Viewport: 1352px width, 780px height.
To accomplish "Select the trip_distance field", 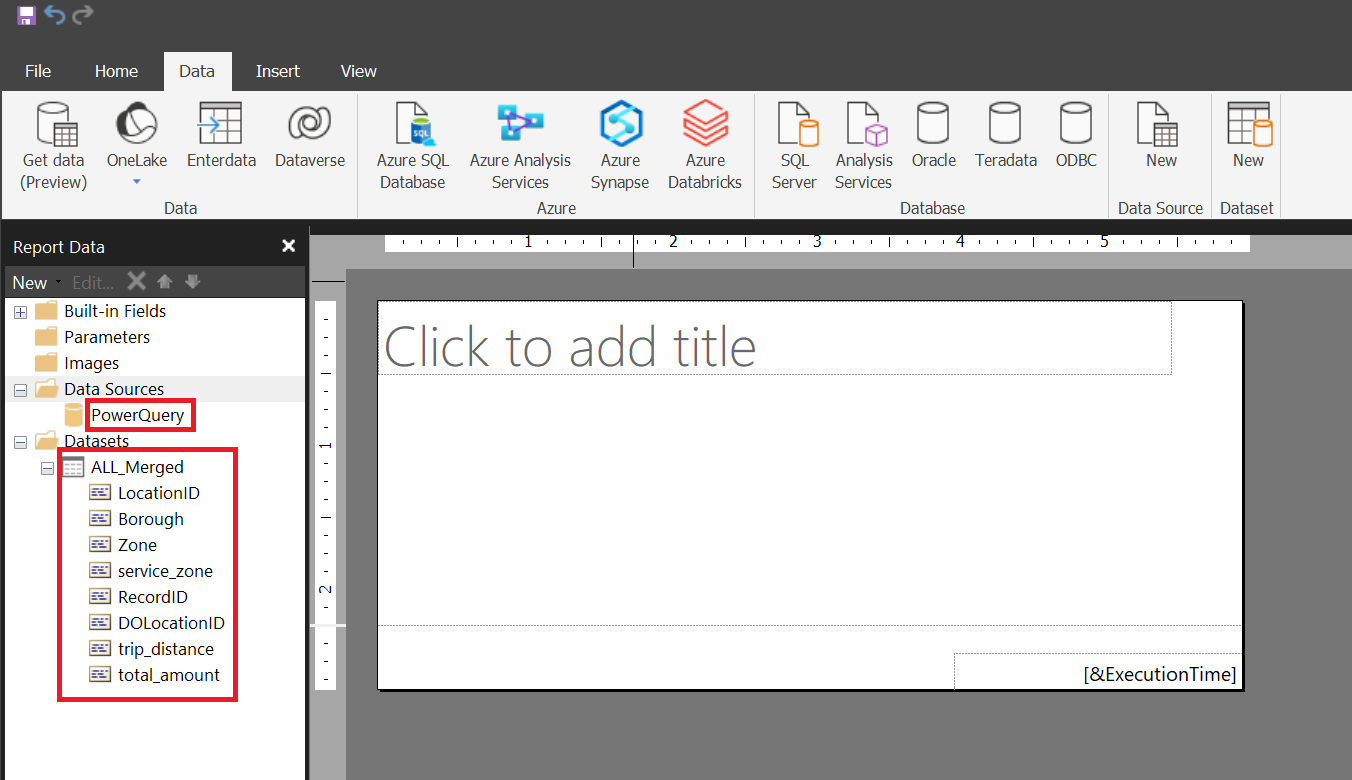I will click(166, 649).
